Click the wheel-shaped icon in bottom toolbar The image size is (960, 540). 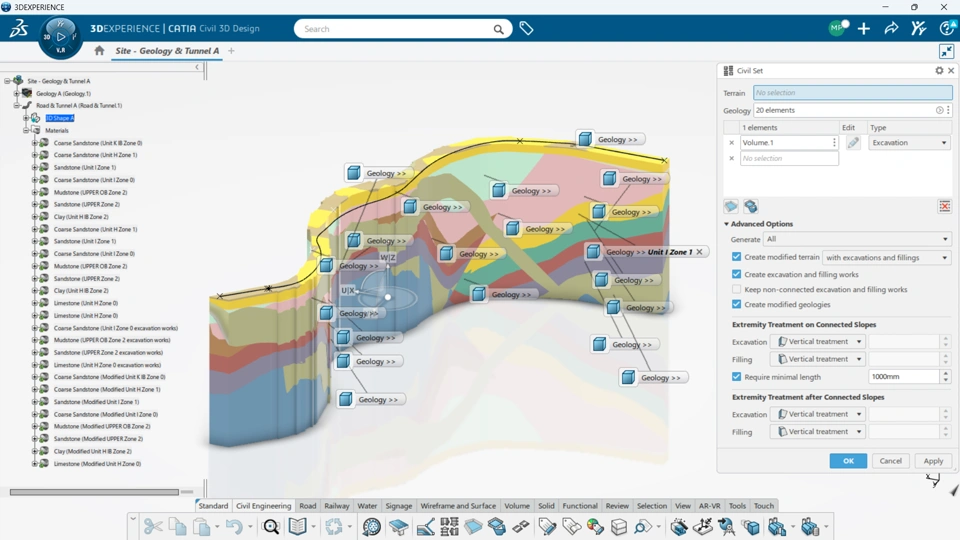[x=371, y=526]
